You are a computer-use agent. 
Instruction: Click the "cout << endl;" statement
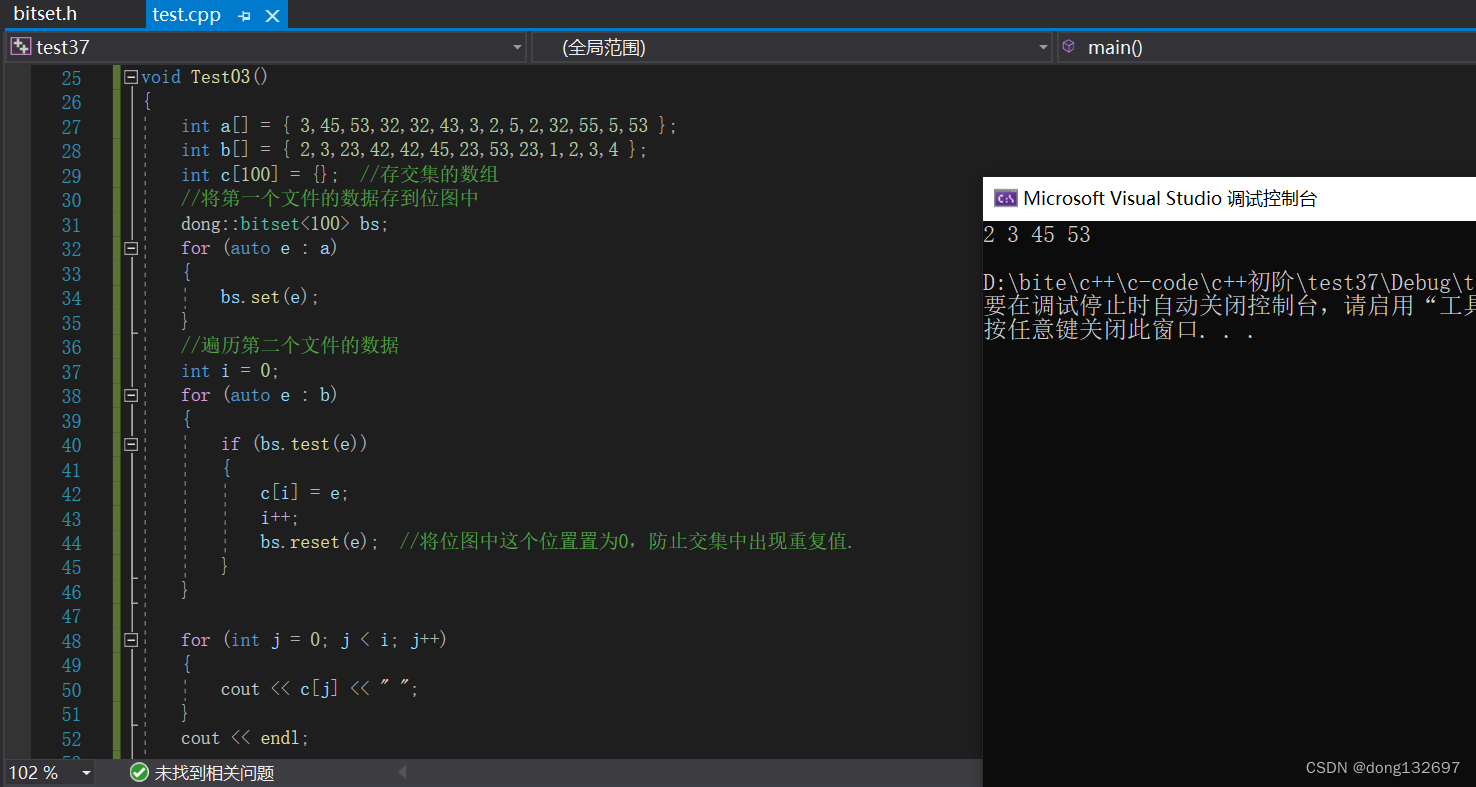245,738
